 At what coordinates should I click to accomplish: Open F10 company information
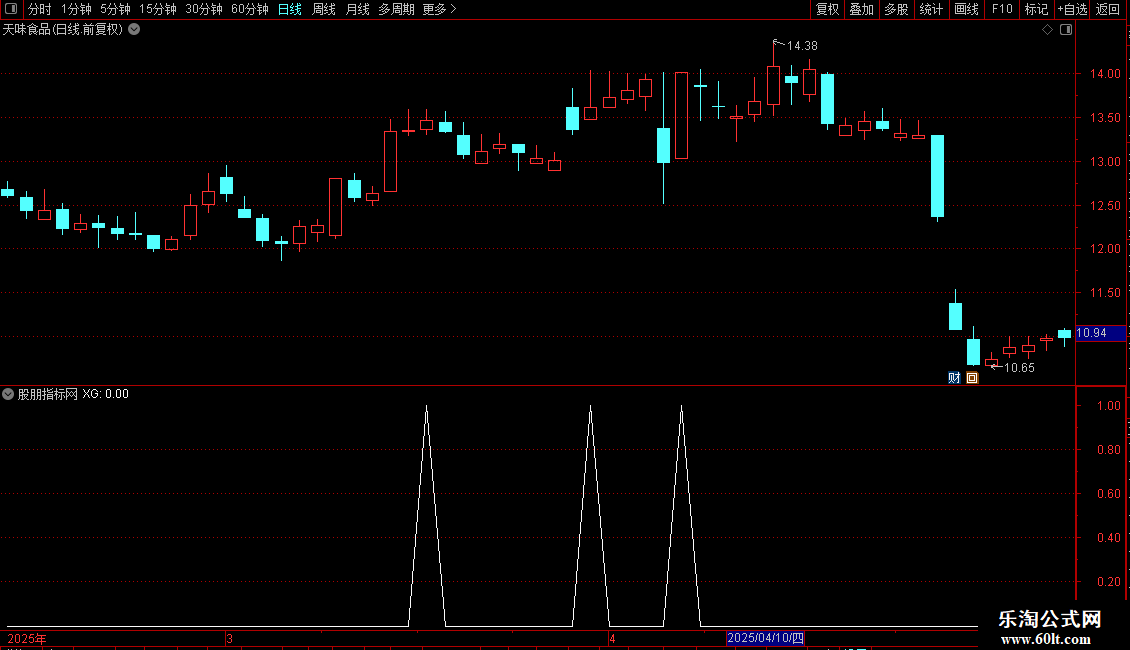[1002, 9]
